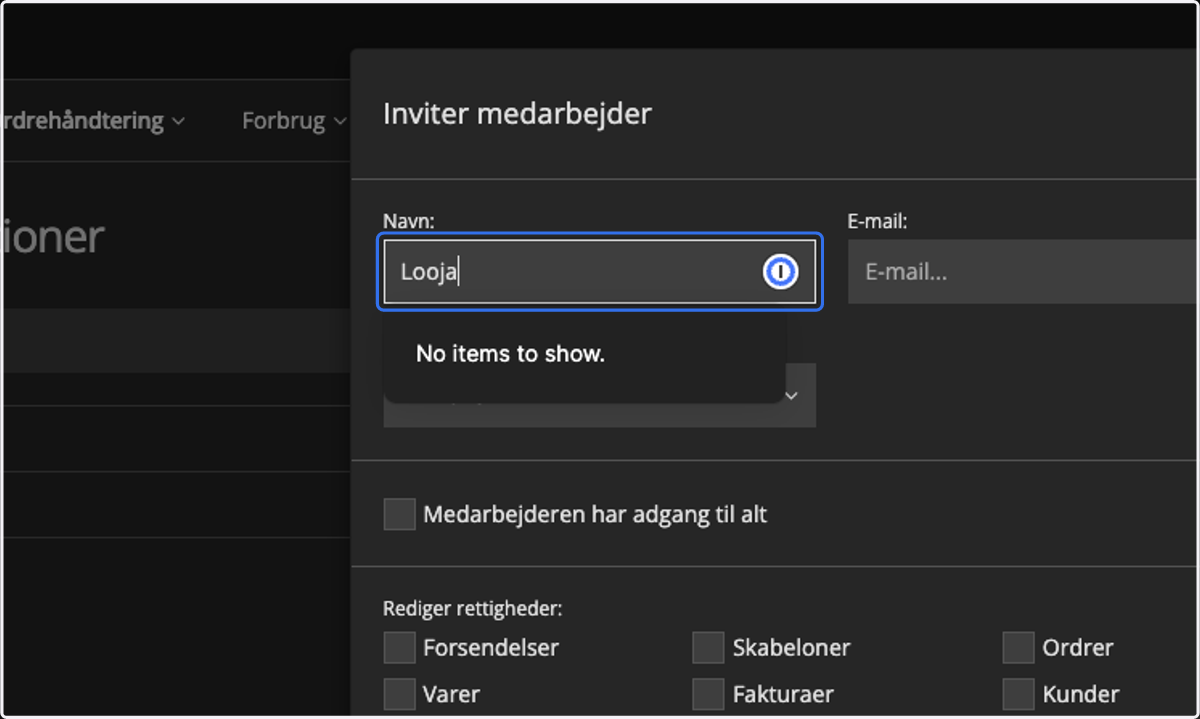The image size is (1200, 719).
Task: Click the 1Password icon in Navn field
Action: click(780, 271)
